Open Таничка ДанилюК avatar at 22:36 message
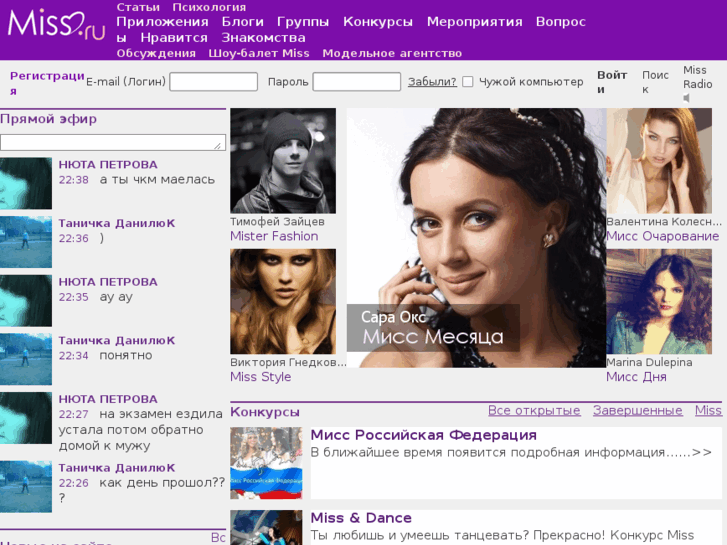 point(26,241)
